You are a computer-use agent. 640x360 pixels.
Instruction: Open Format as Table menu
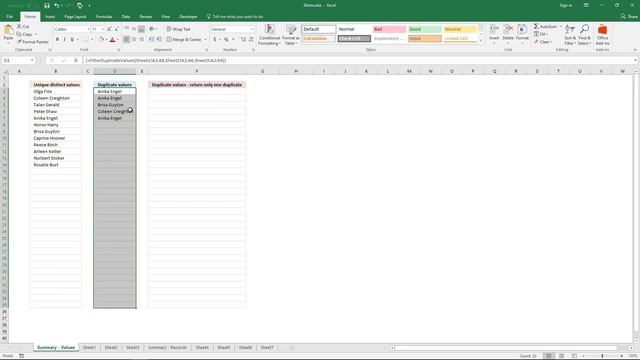pos(291,35)
